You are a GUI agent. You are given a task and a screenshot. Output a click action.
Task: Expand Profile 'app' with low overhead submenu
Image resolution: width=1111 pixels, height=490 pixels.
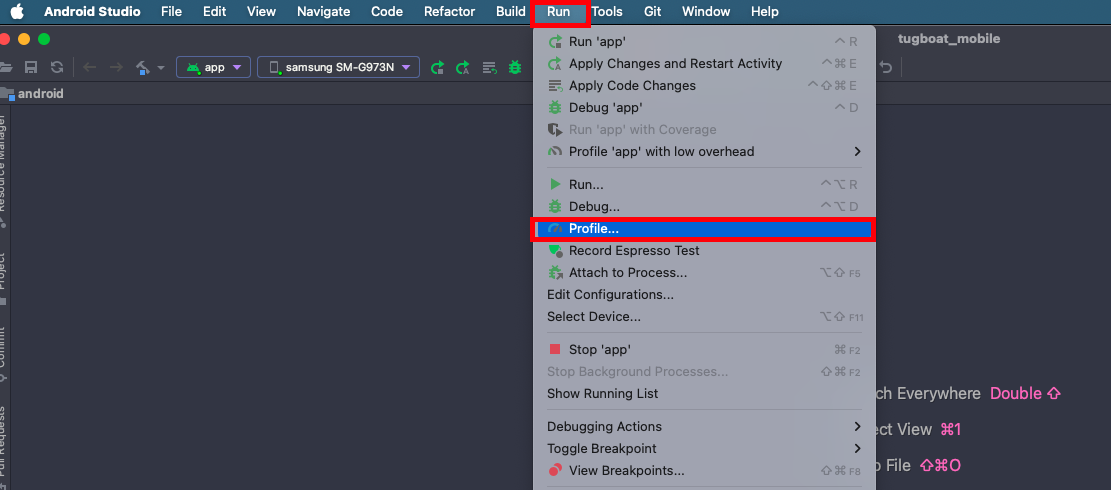[704, 151]
